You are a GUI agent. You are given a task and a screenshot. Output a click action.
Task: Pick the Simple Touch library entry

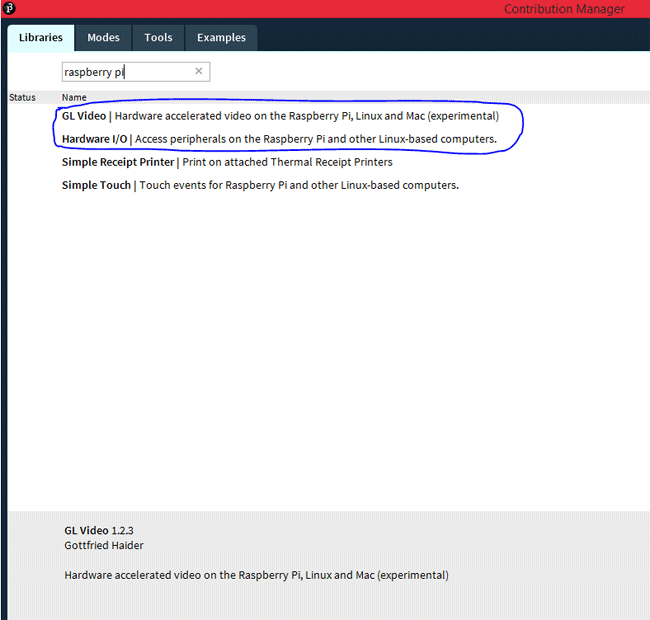click(96, 185)
